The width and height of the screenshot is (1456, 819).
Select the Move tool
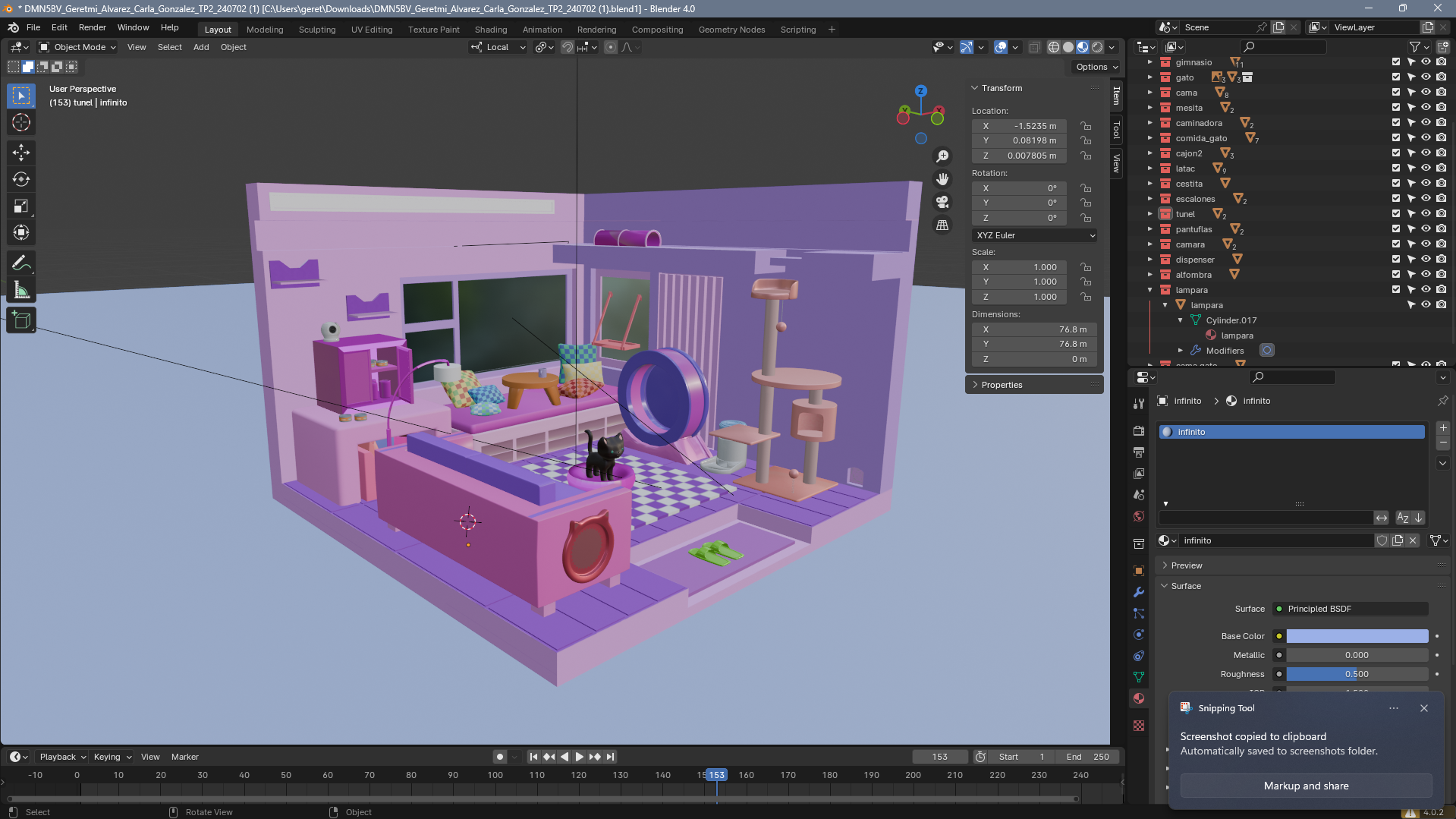click(x=21, y=153)
